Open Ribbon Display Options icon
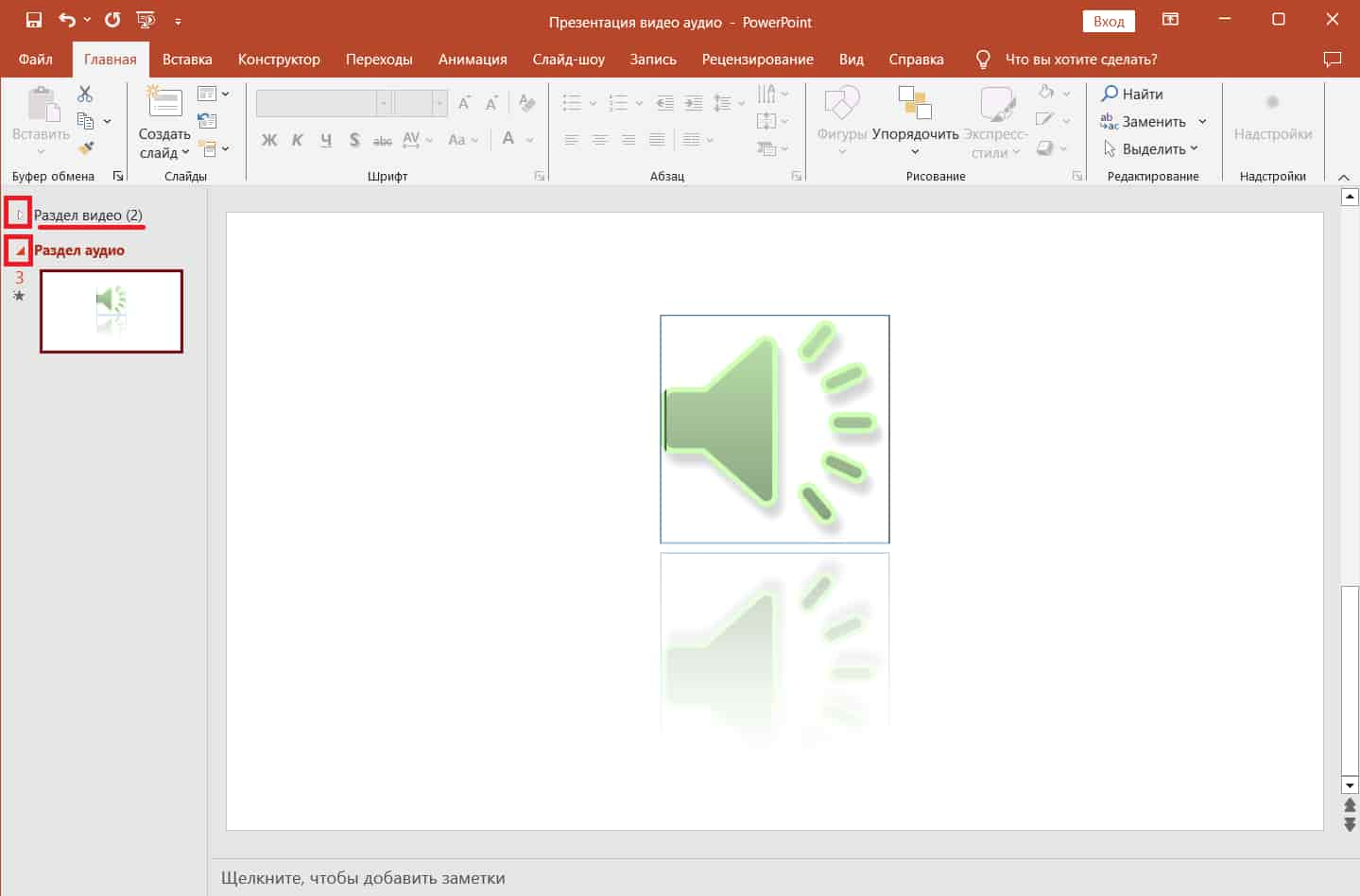Image resolution: width=1360 pixels, height=896 pixels. [x=1170, y=21]
